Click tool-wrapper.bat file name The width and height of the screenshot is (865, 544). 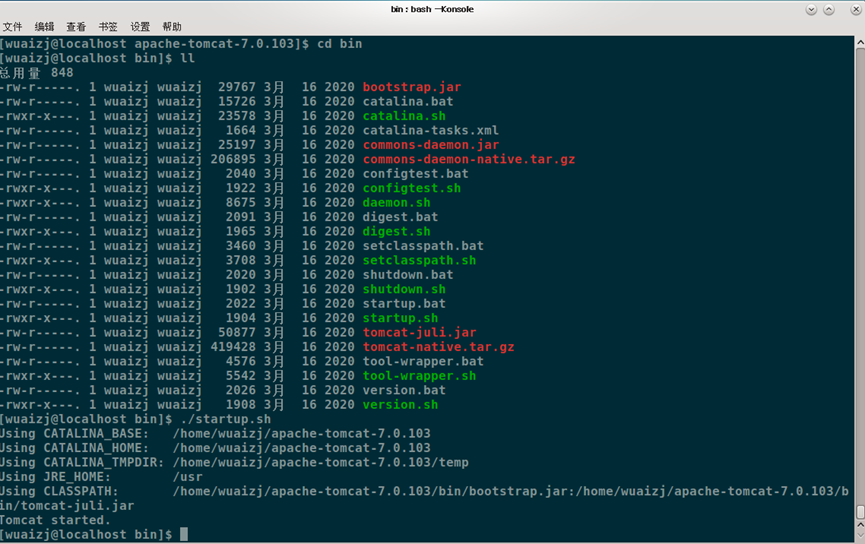(x=423, y=361)
